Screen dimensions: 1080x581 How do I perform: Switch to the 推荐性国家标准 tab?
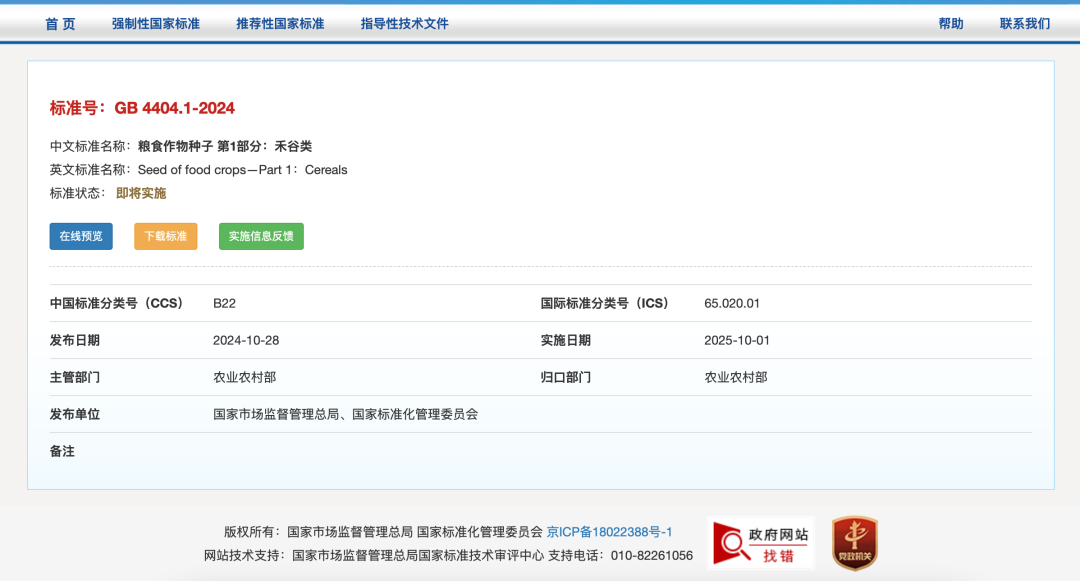(x=278, y=23)
